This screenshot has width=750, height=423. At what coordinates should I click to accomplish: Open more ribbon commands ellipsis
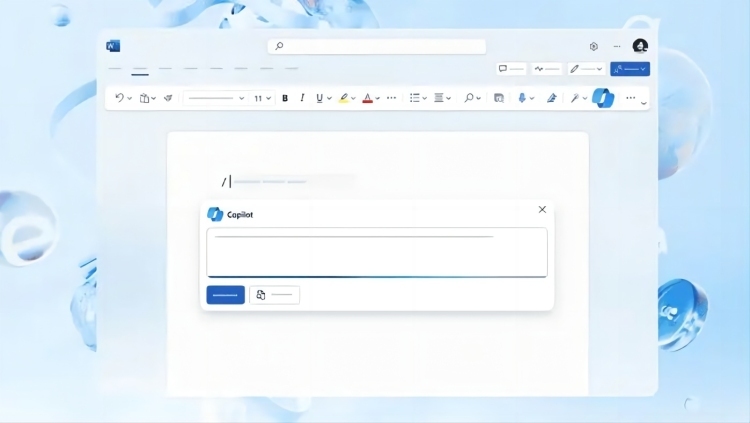tap(630, 98)
